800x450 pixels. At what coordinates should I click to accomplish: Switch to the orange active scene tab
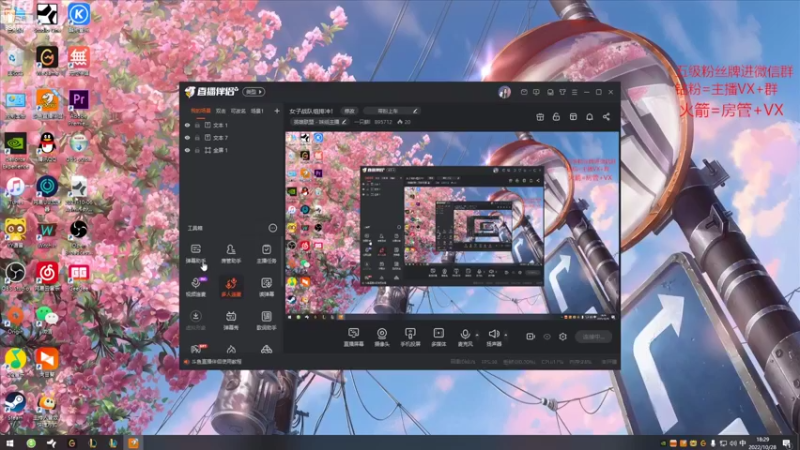201,111
